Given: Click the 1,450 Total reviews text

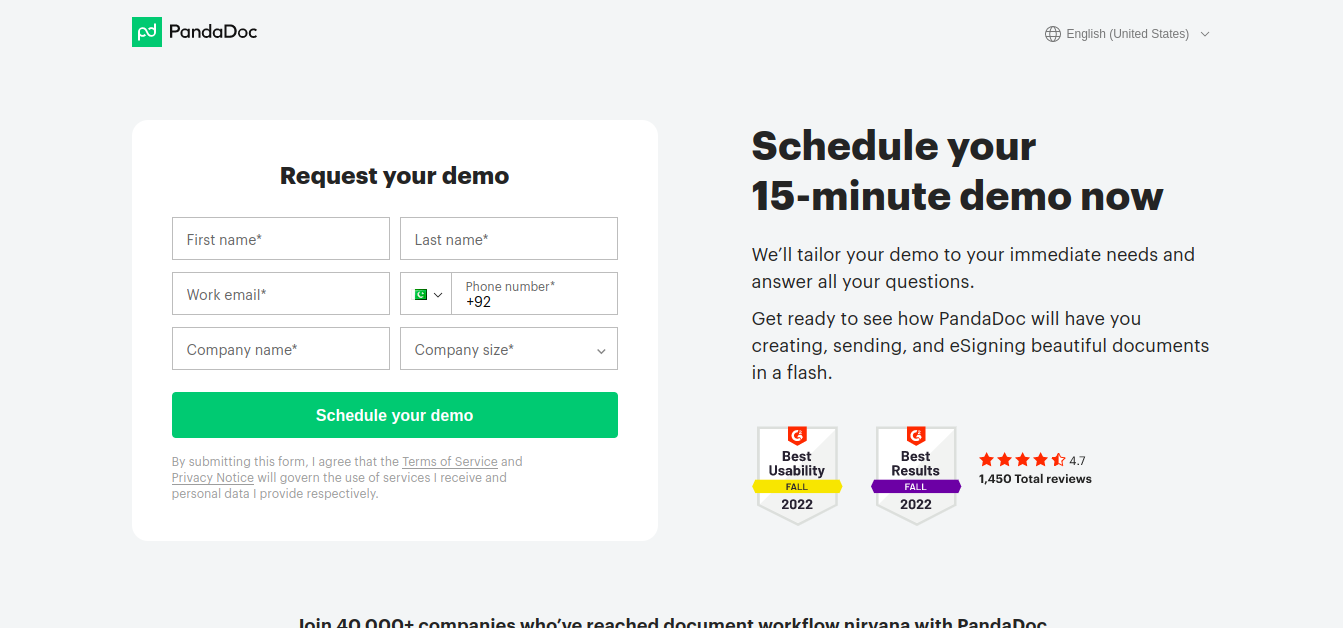Looking at the screenshot, I should tap(1035, 479).
